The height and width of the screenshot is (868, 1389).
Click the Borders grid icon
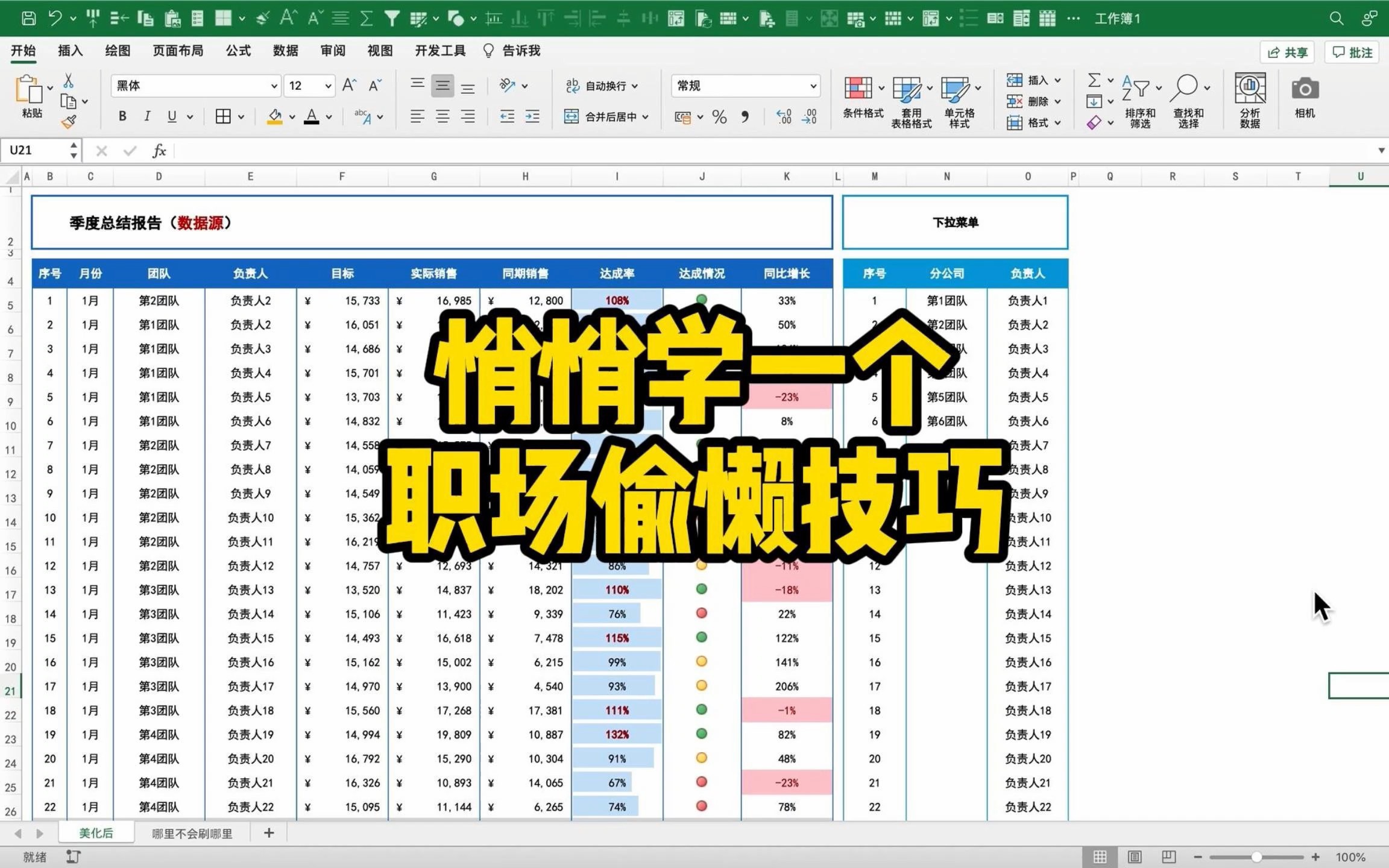coord(223,116)
